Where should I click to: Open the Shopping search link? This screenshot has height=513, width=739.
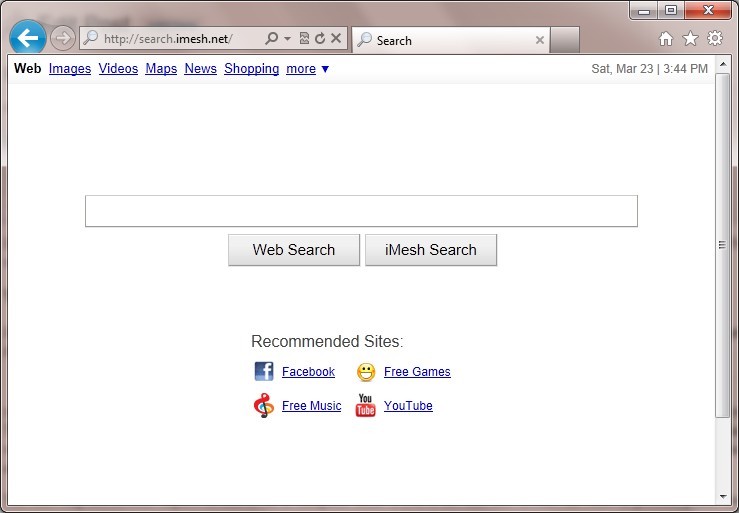pos(252,68)
